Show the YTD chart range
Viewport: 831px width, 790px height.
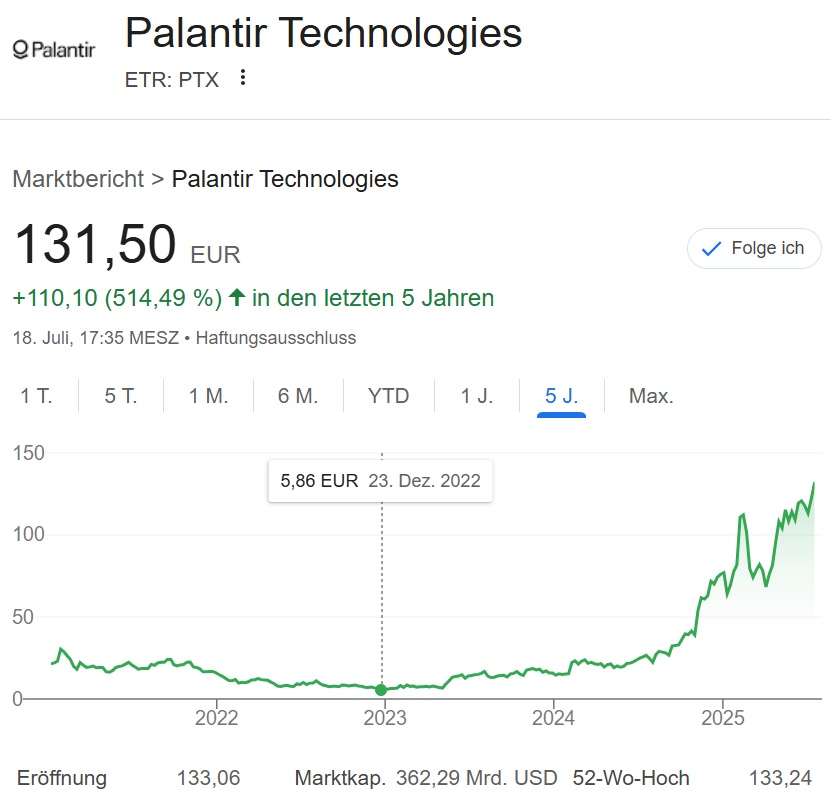pyautogui.click(x=388, y=396)
